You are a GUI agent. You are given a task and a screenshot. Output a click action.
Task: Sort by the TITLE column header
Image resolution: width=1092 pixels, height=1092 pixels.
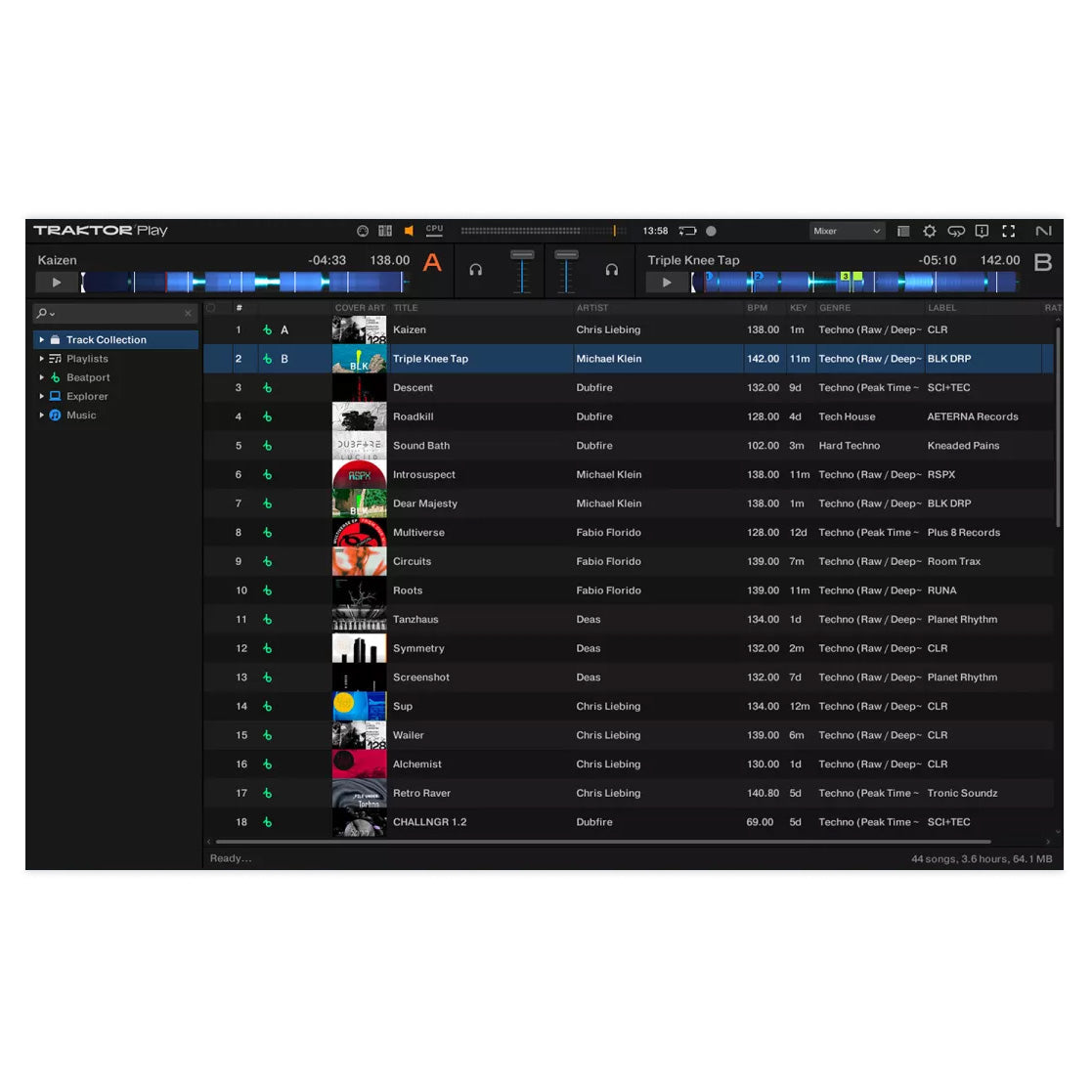pos(406,308)
